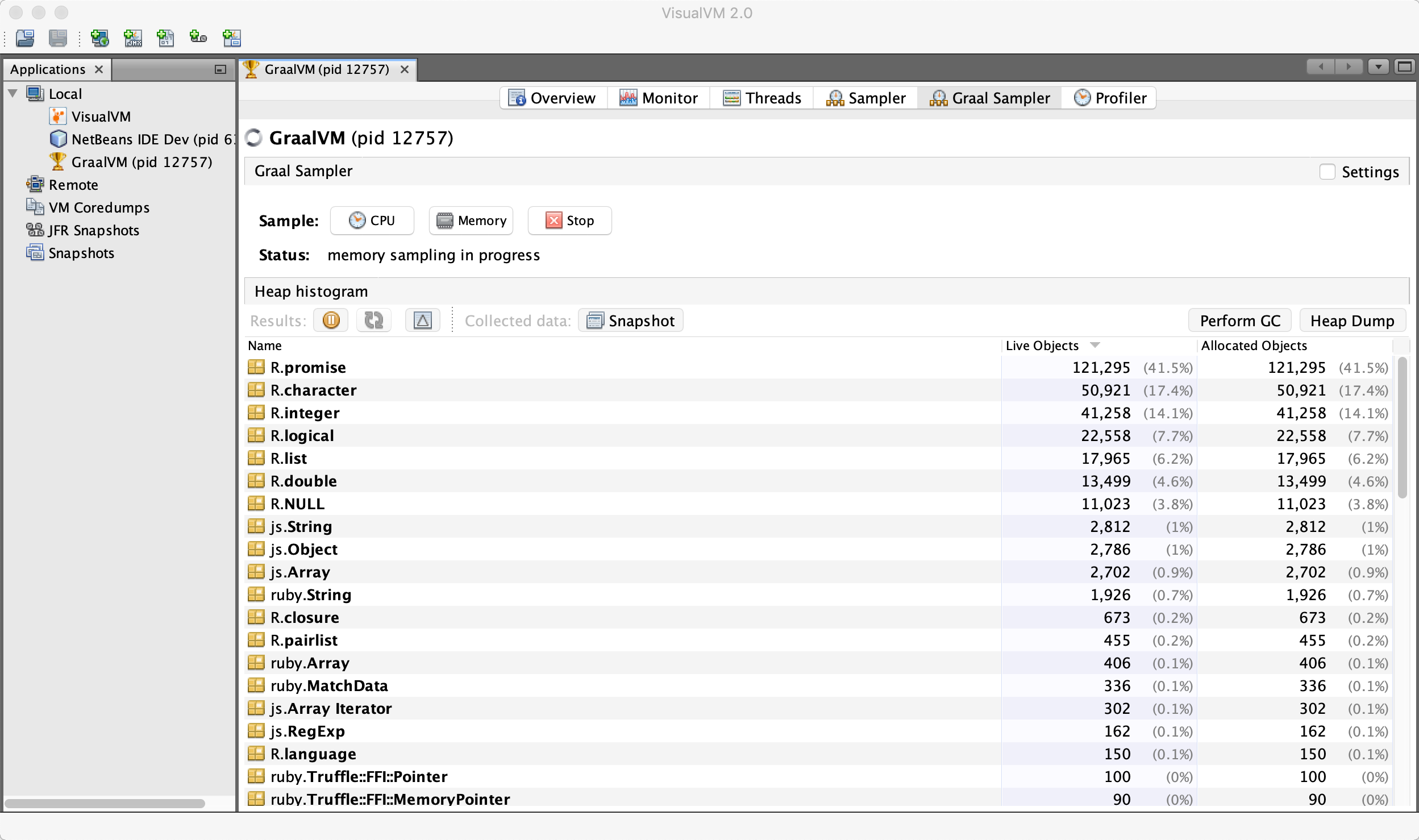Minimize the Applications panel
The width and height of the screenshot is (1419, 840).
coord(220,69)
